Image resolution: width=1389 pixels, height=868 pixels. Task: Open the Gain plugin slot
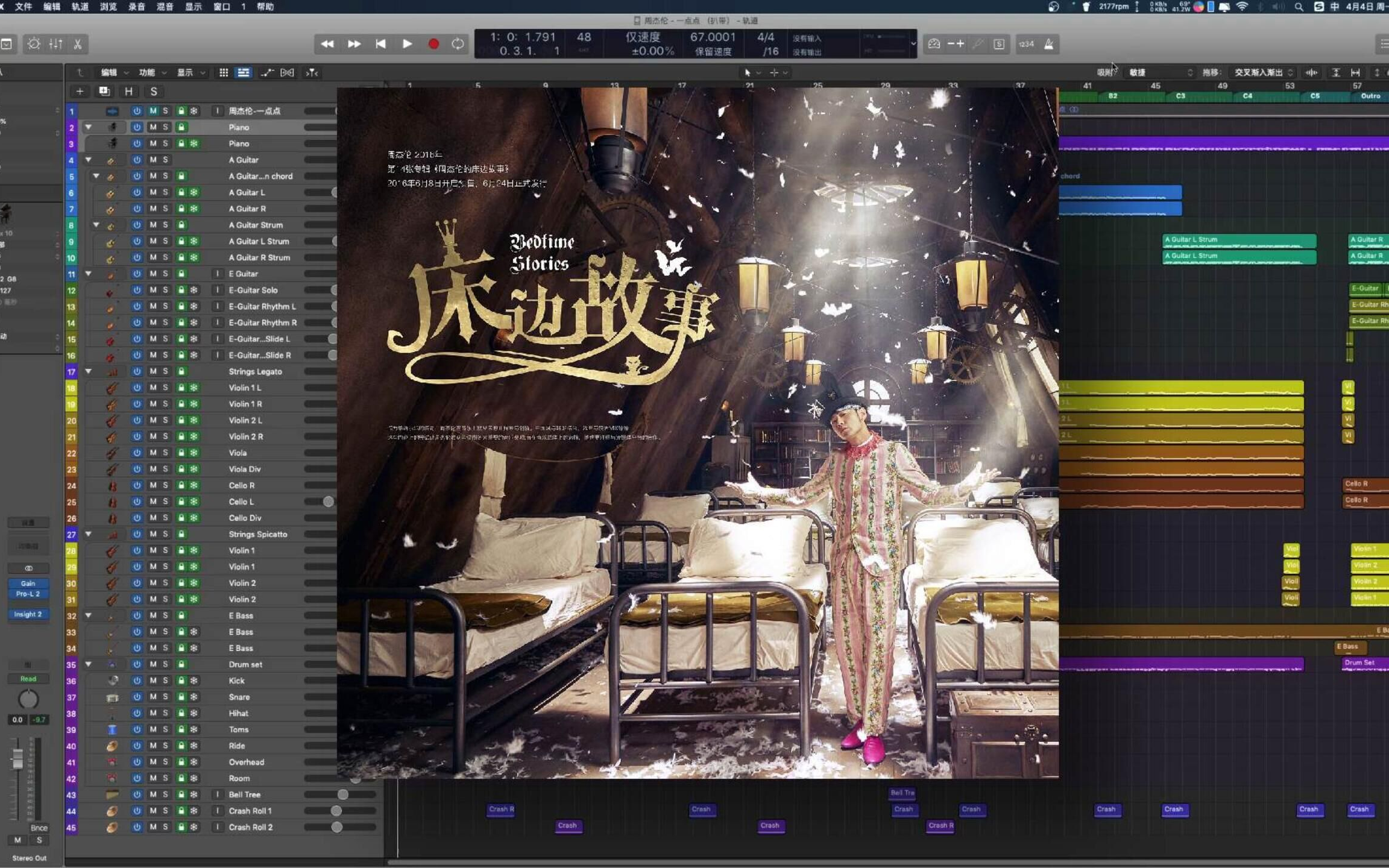point(28,583)
